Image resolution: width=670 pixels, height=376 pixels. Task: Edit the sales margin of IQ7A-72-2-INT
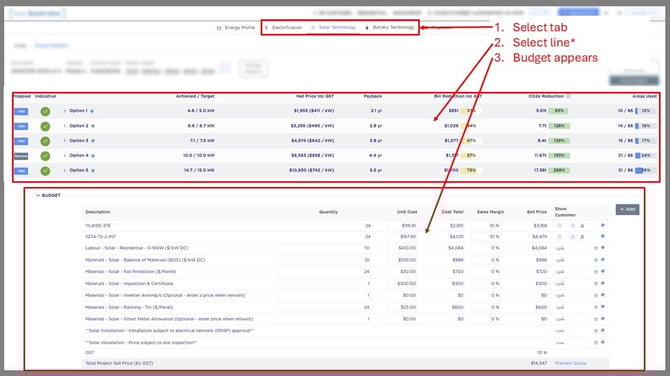point(495,237)
